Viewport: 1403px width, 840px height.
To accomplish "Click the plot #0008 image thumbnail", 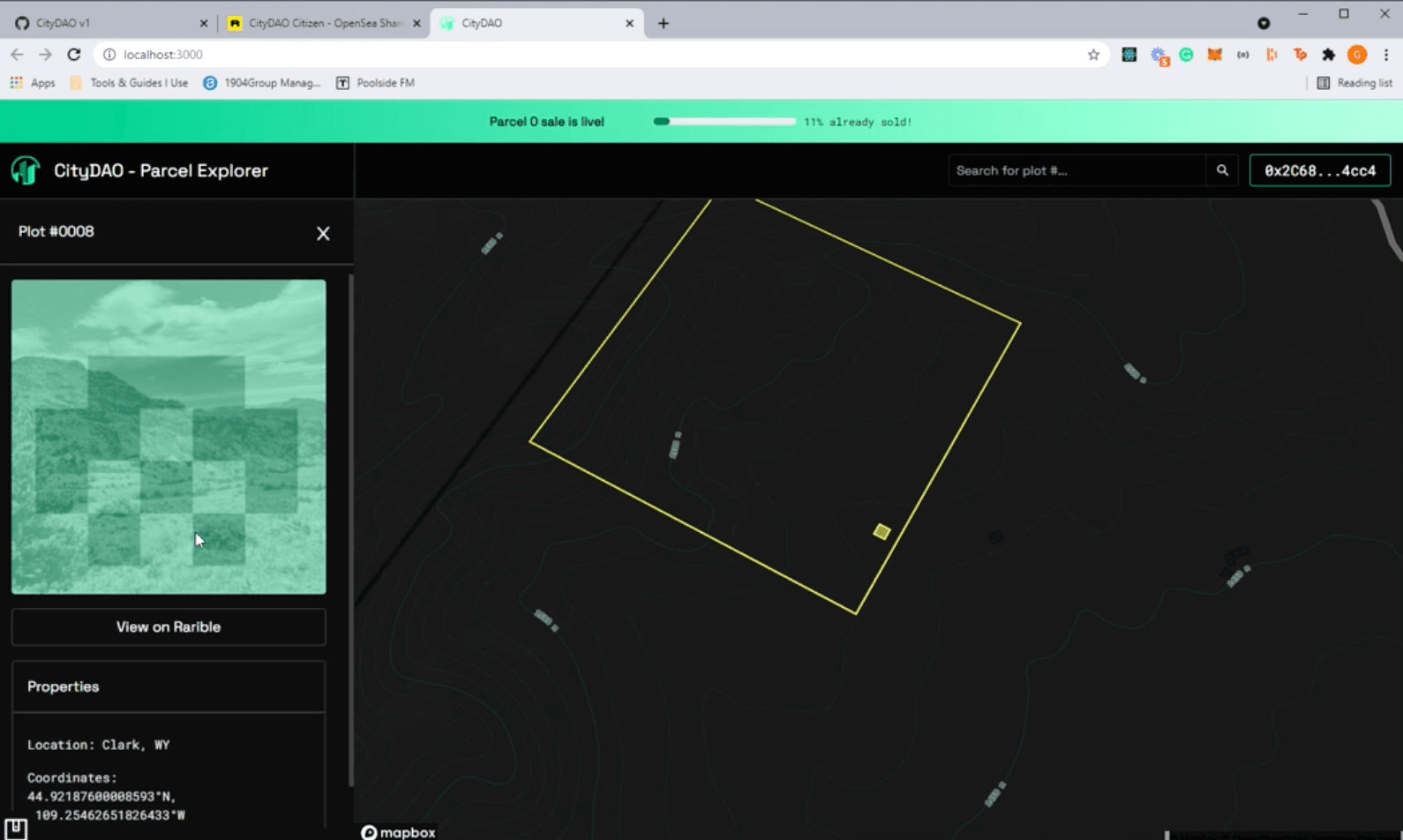I will click(x=169, y=437).
